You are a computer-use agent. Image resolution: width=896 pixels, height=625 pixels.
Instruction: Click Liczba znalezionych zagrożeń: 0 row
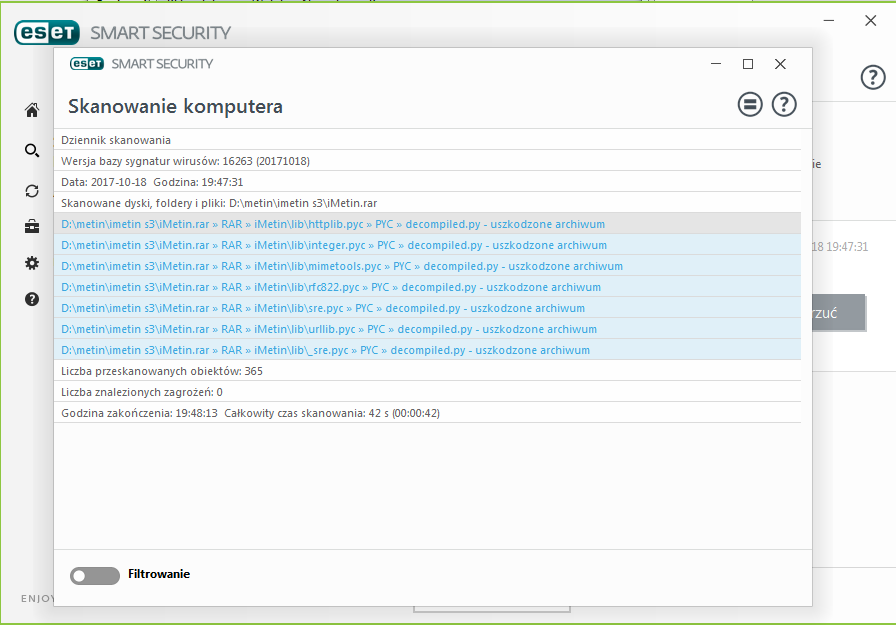(427, 392)
